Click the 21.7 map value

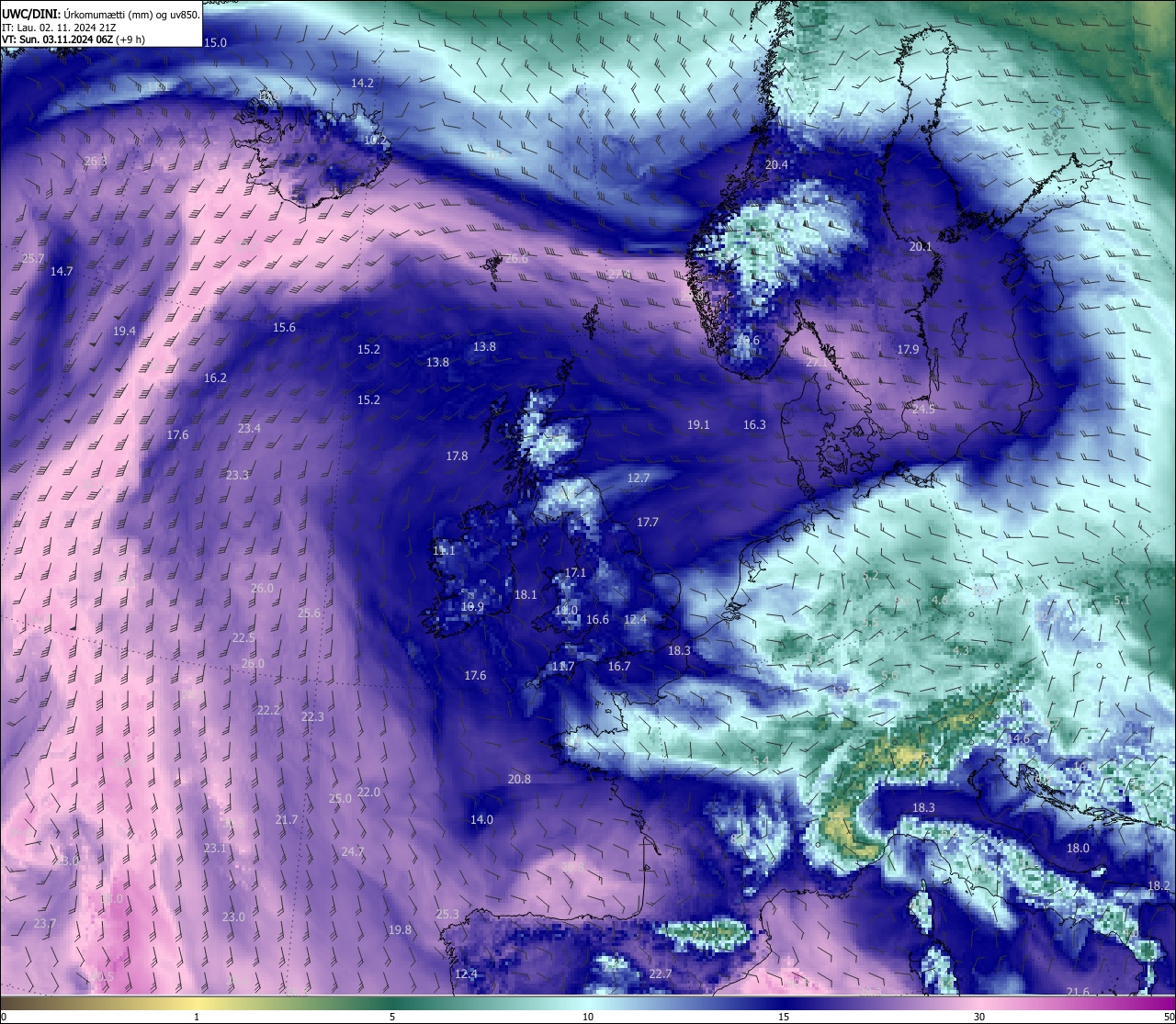pos(286,819)
